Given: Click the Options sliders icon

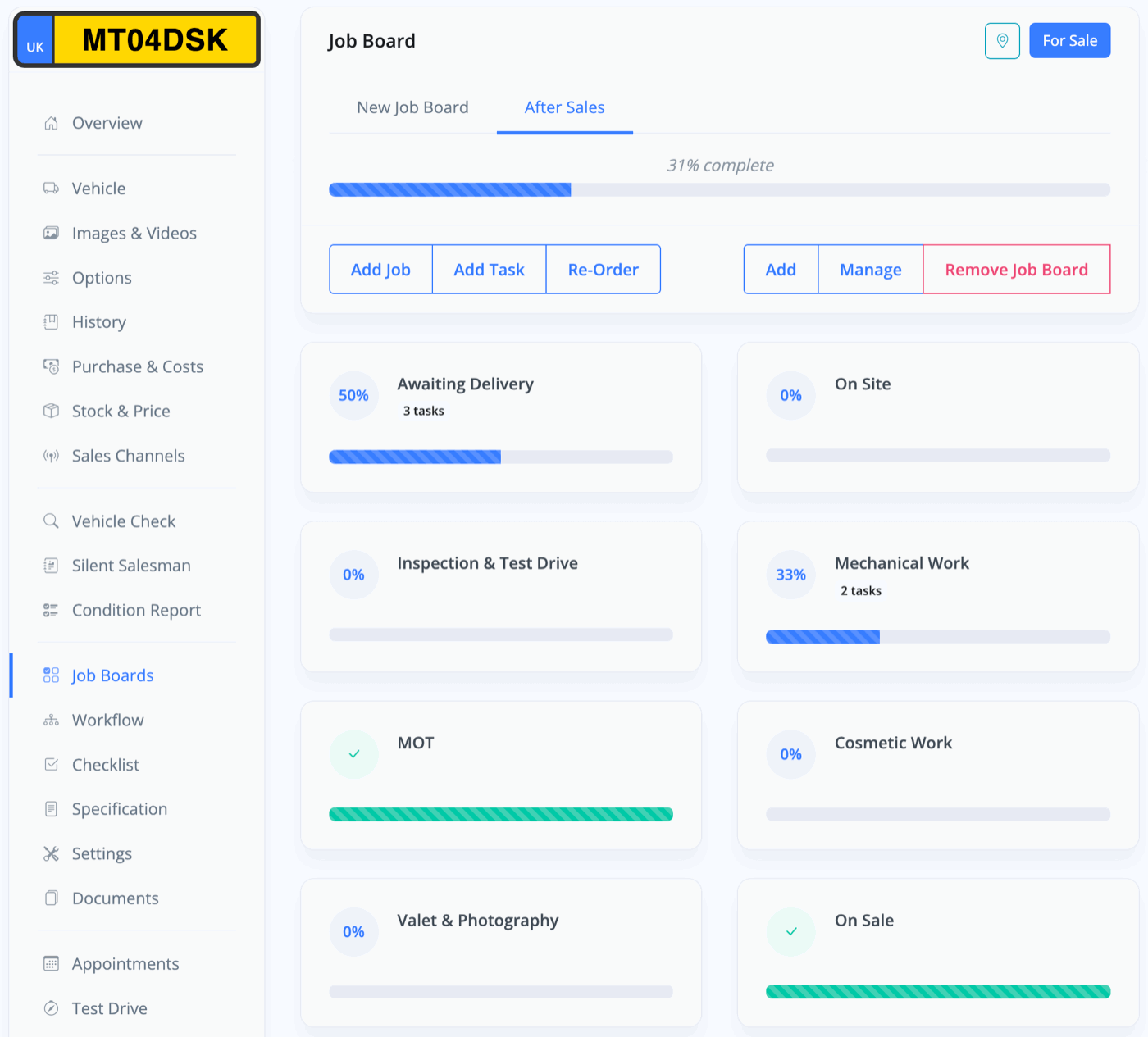Looking at the screenshot, I should [x=51, y=278].
